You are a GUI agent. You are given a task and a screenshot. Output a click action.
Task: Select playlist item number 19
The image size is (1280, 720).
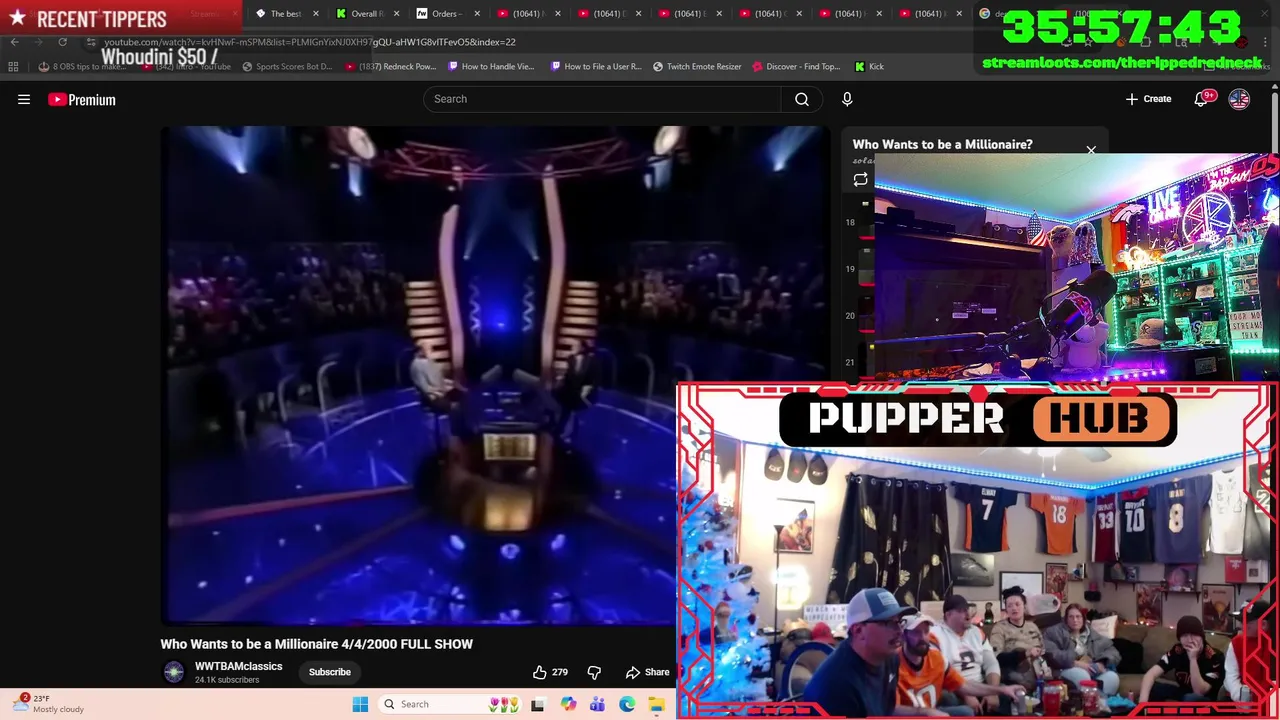(858, 269)
